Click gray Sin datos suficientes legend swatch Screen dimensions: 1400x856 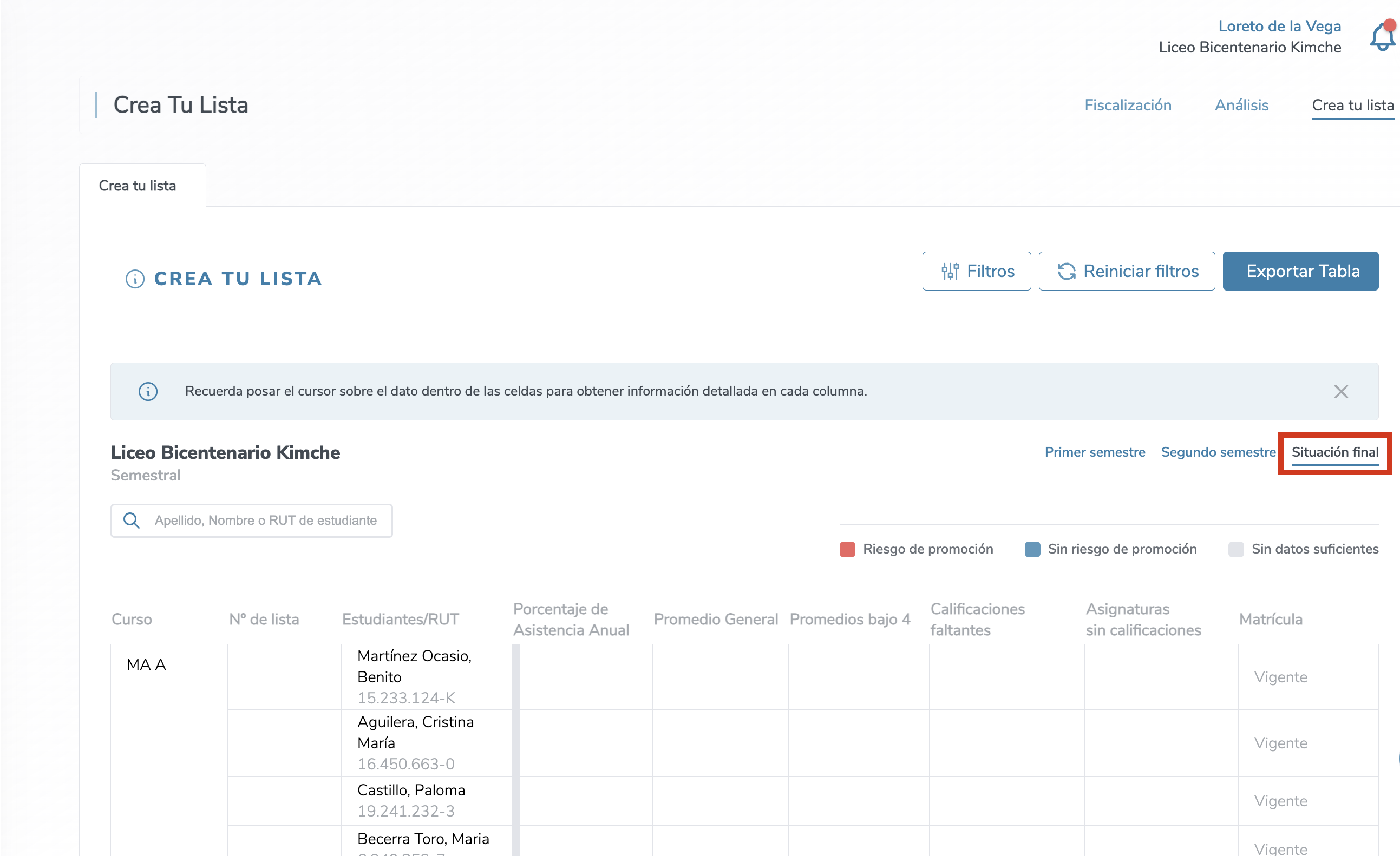(x=1235, y=549)
